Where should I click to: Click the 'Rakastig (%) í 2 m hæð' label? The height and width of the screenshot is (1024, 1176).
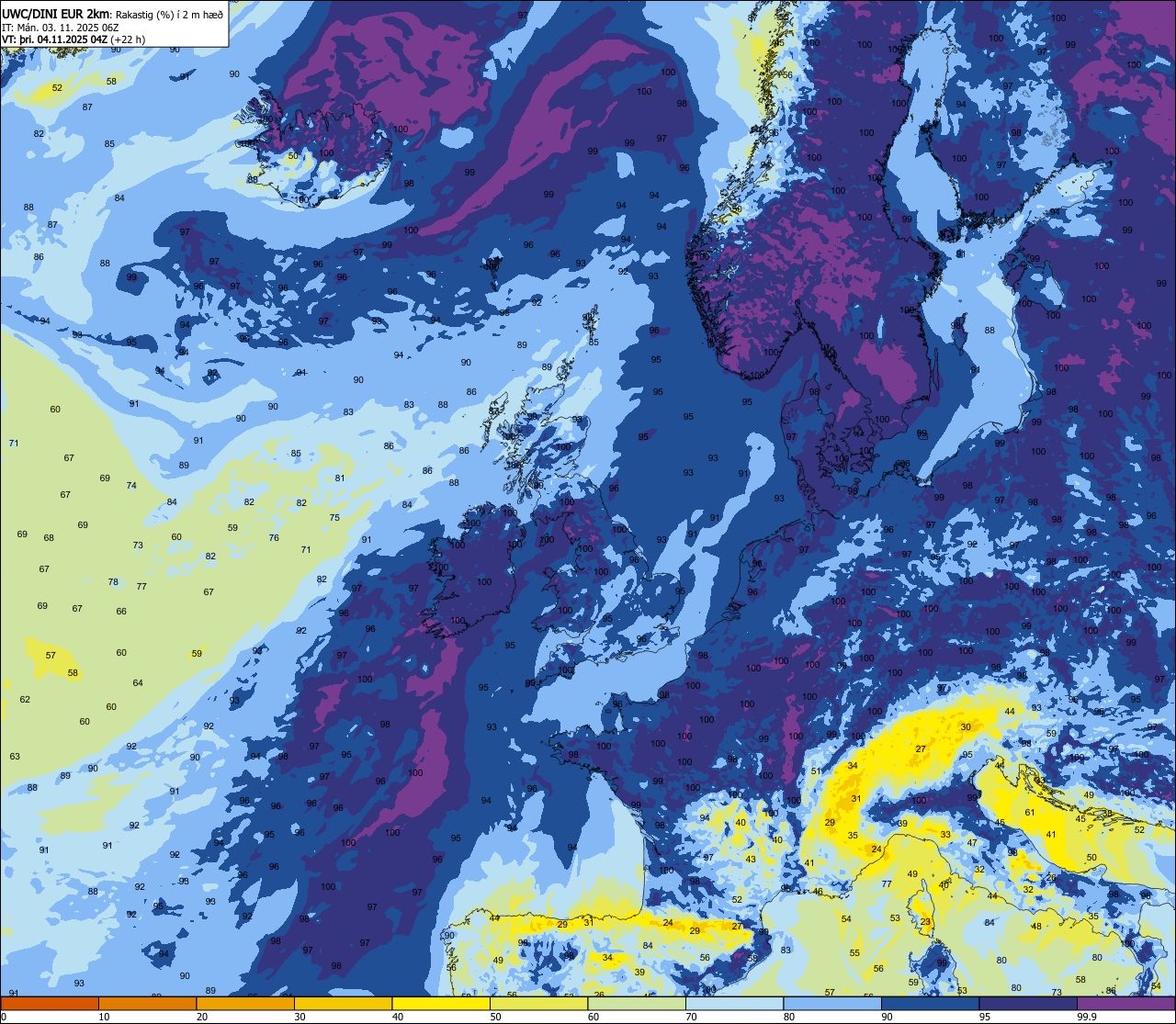168,15
